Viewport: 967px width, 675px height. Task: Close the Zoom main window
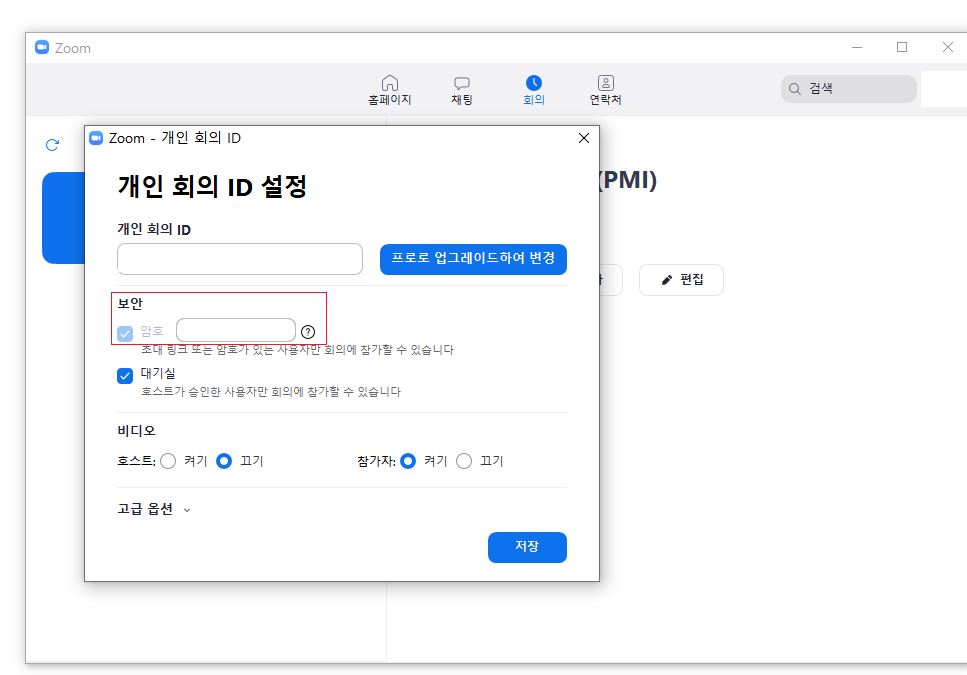point(947,47)
